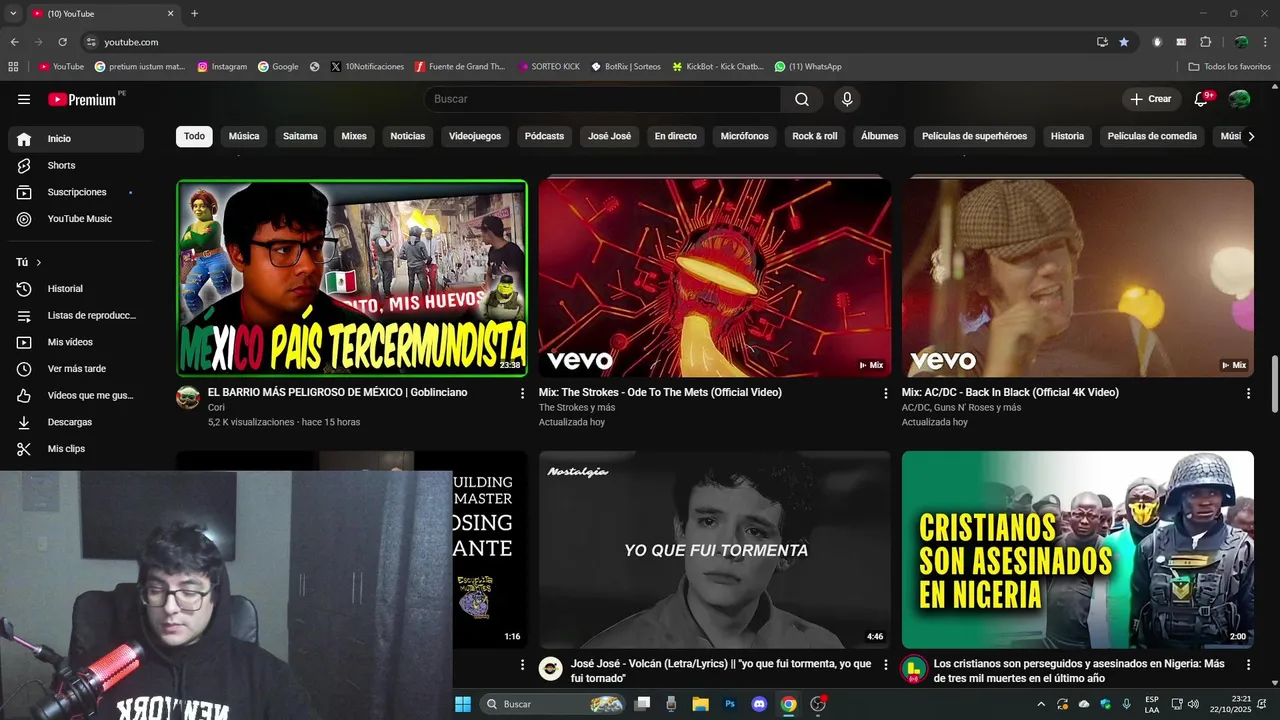The image size is (1280, 720).
Task: Click the bookmark star in address bar
Action: click(x=1124, y=42)
